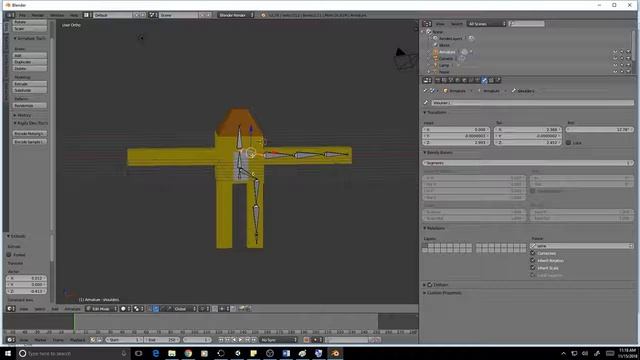Open the Blender Render engine dropdown
Image resolution: width=640 pixels, height=360 pixels.
pyautogui.click(x=236, y=15)
